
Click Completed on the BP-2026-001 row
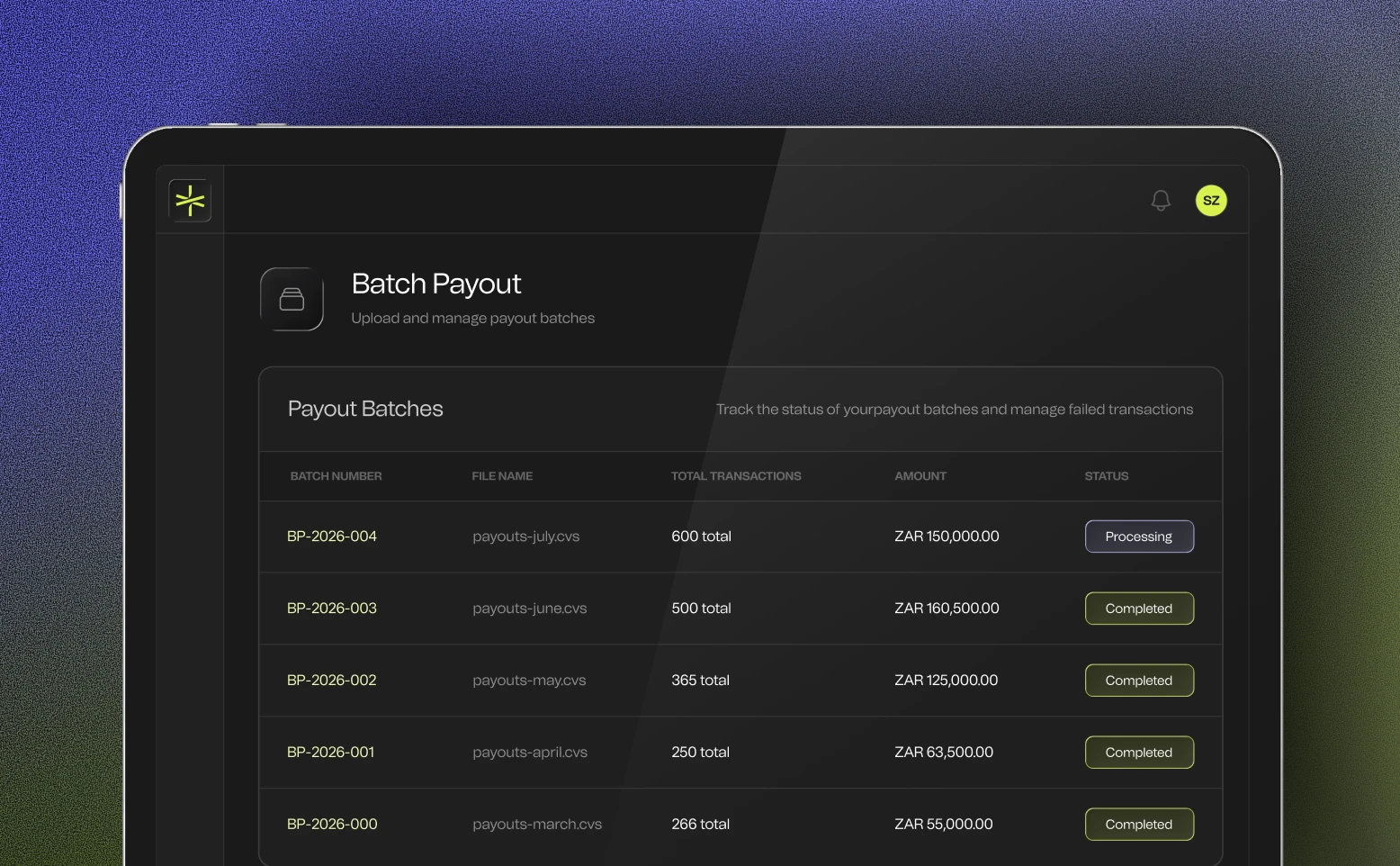(1138, 752)
